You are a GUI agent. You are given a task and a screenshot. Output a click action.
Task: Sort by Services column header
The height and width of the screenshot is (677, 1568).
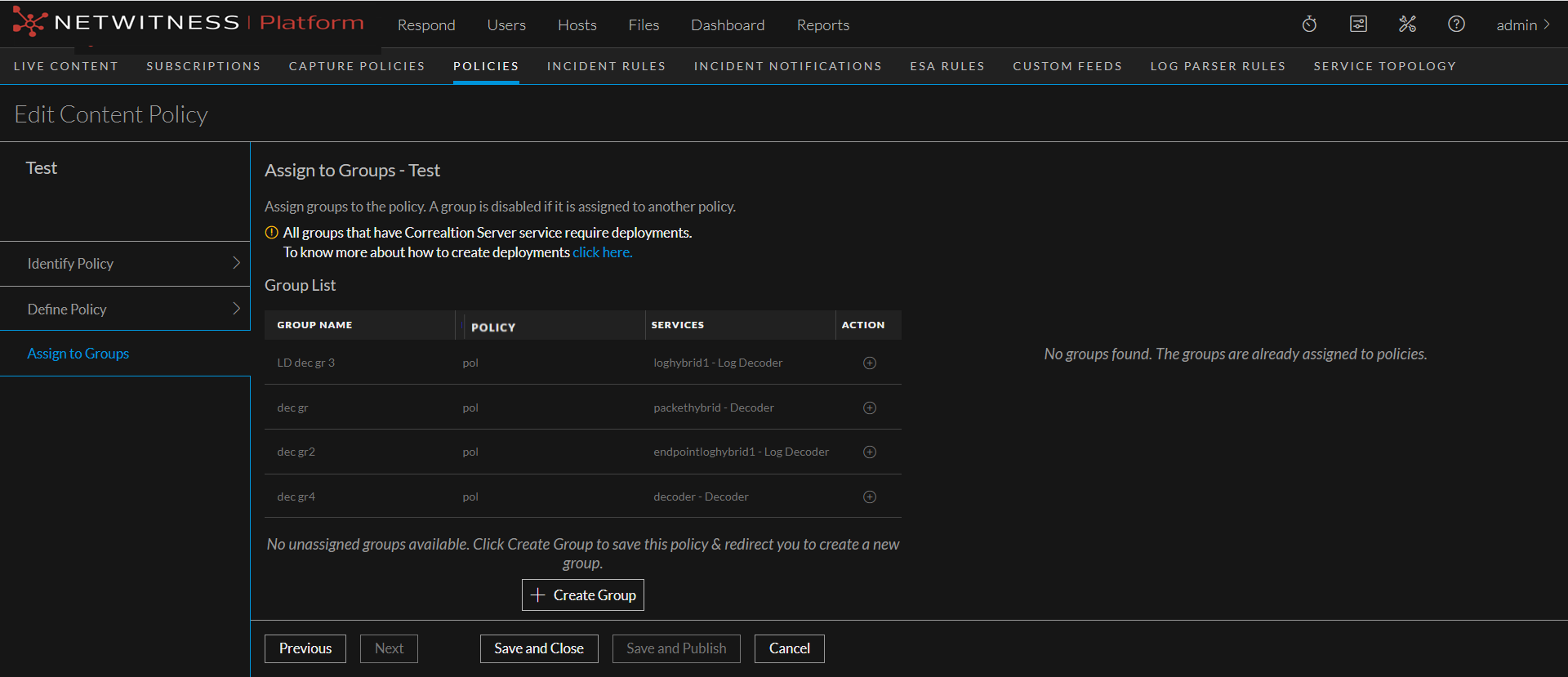tap(677, 325)
